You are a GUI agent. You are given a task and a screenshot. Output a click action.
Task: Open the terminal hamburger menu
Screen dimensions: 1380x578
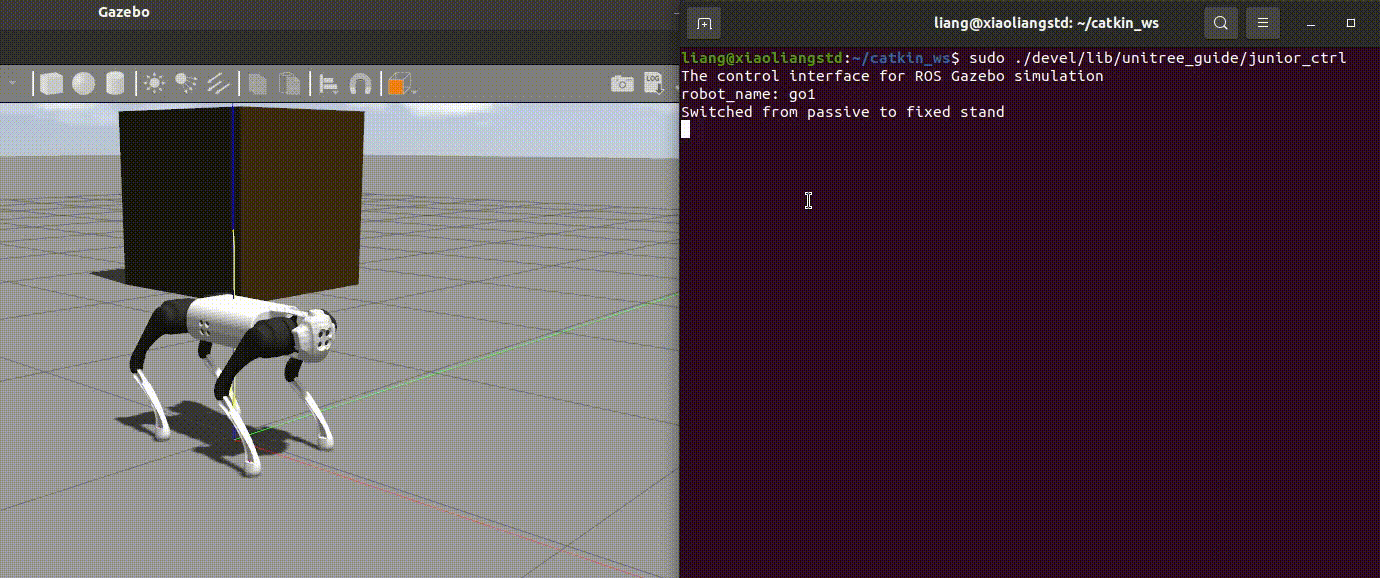coord(1263,23)
